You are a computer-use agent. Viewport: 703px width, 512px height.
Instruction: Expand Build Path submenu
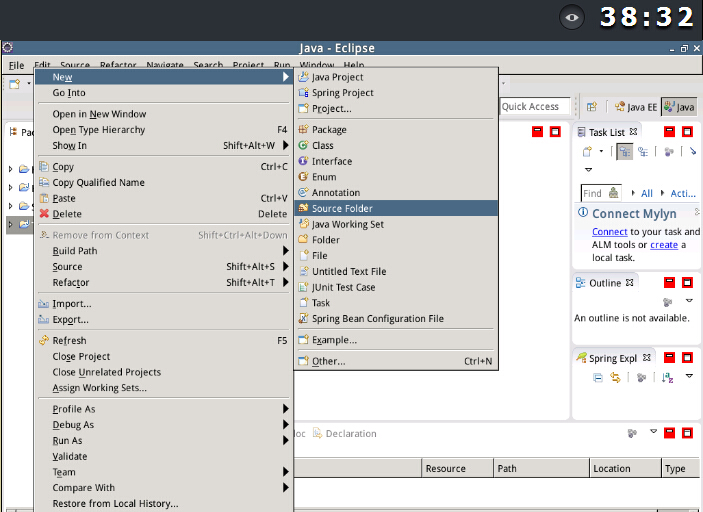pyautogui.click(x=164, y=251)
